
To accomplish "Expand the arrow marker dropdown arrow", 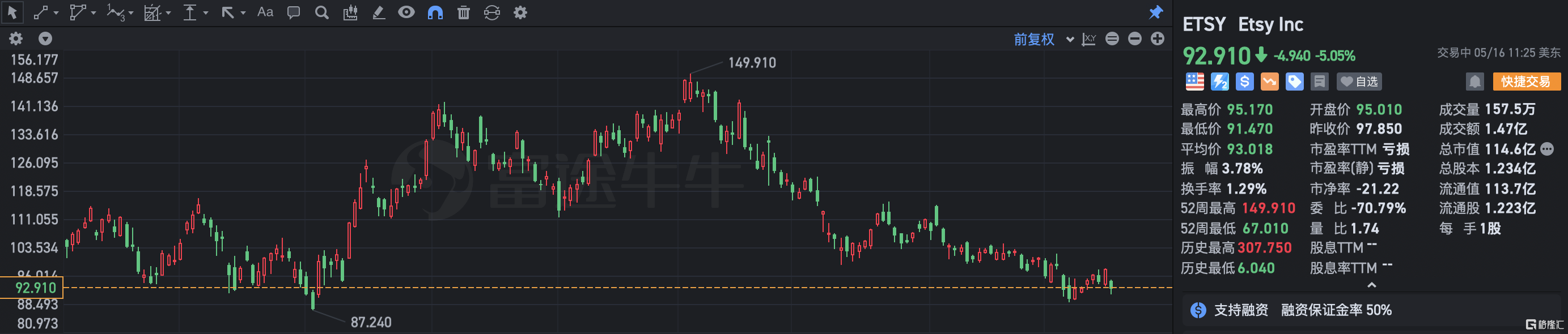I will point(243,13).
